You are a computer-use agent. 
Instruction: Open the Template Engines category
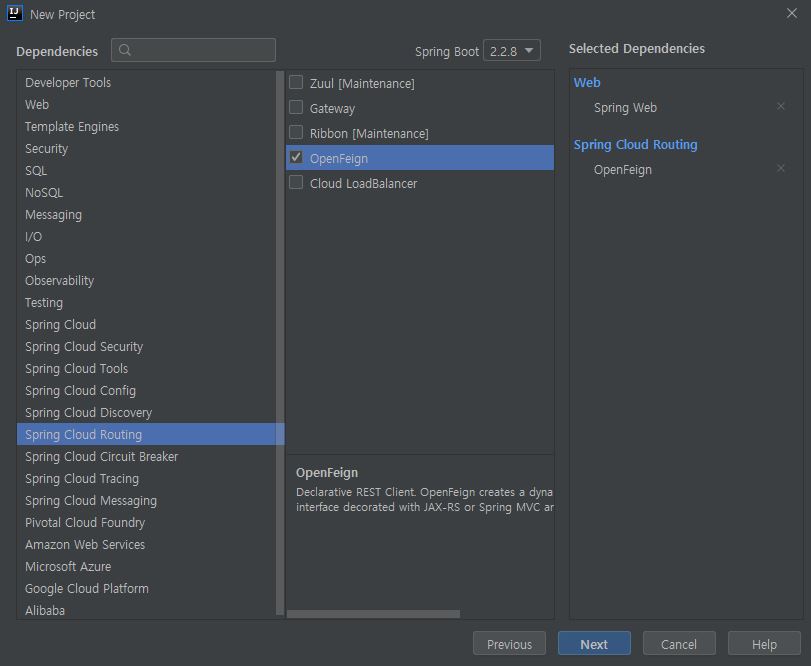[x=146, y=127]
